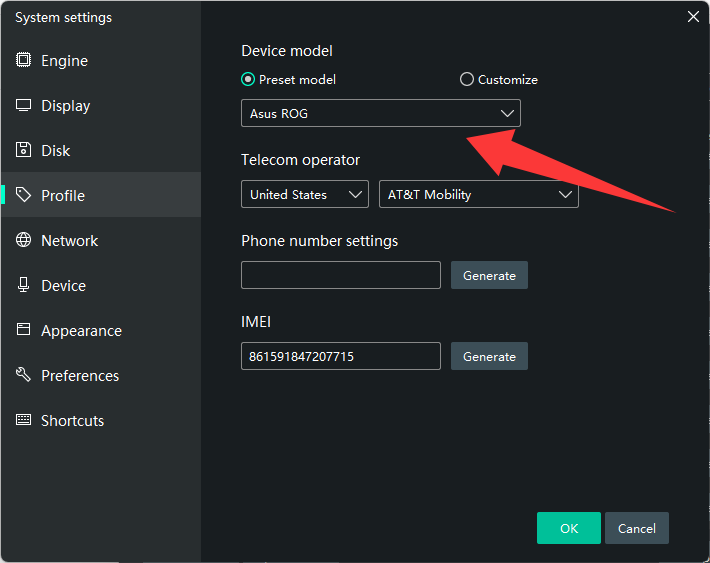Click the Profile tag icon
Viewport: 710px width, 563px height.
tap(23, 195)
